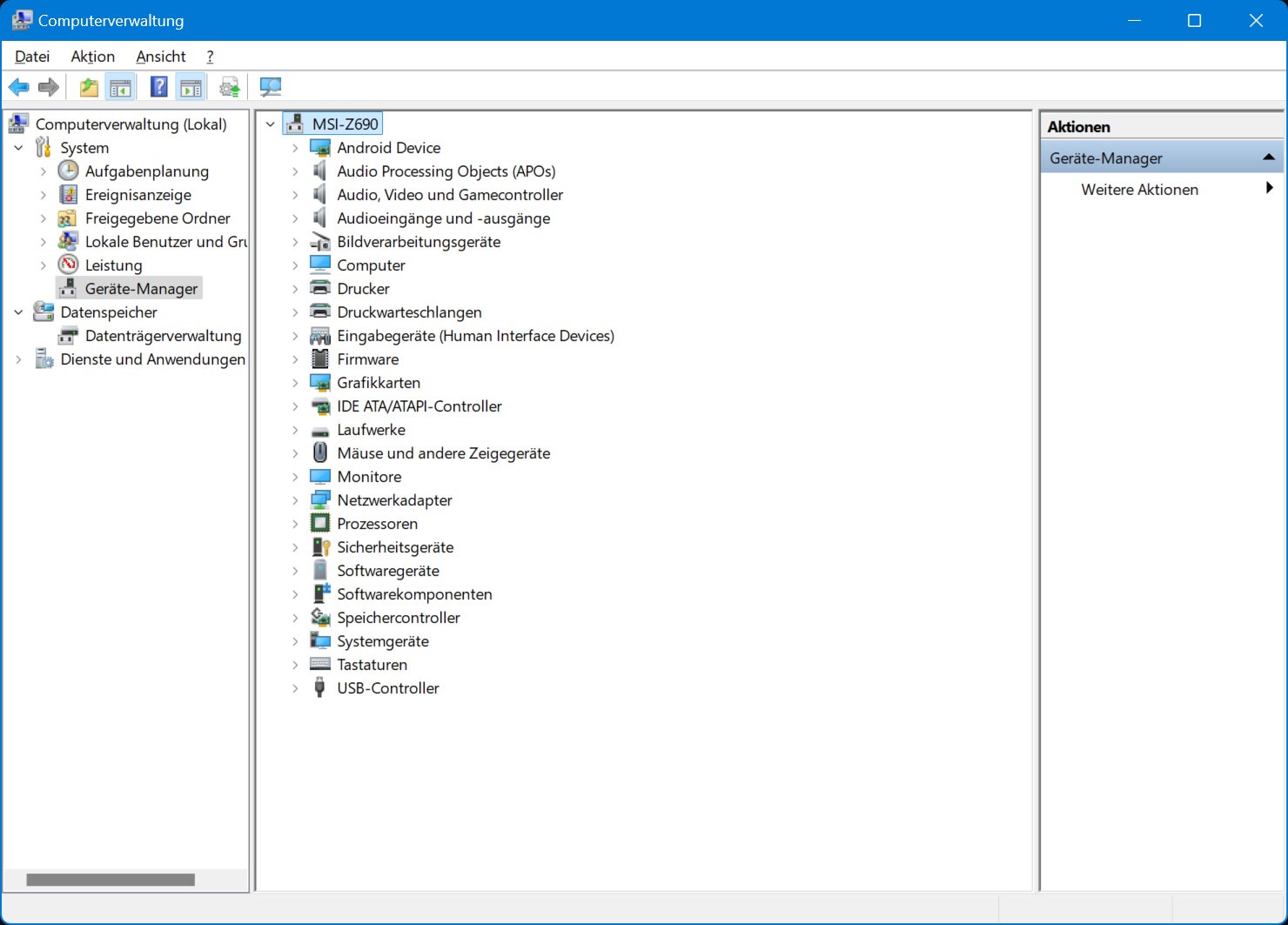The image size is (1288, 925).
Task: Click the blue Help toolbar icon
Action: tap(159, 87)
